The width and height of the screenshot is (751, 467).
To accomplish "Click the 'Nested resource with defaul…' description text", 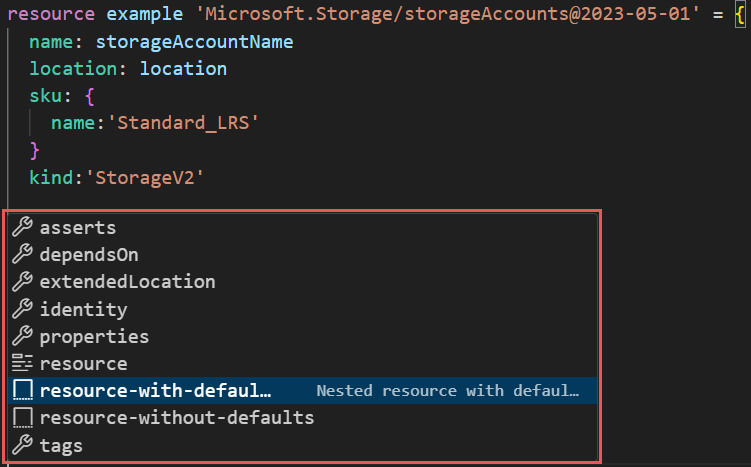I will (x=447, y=391).
